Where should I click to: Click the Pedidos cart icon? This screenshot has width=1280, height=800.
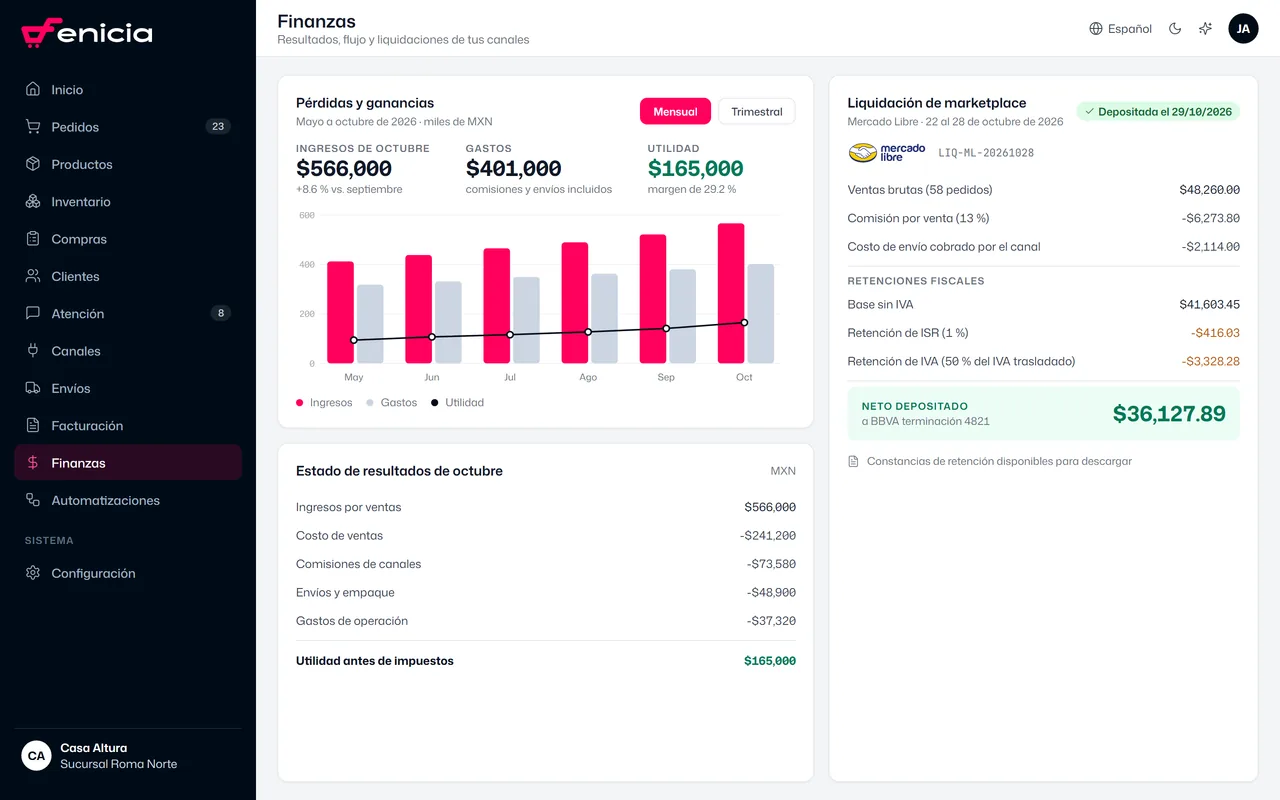tap(33, 127)
